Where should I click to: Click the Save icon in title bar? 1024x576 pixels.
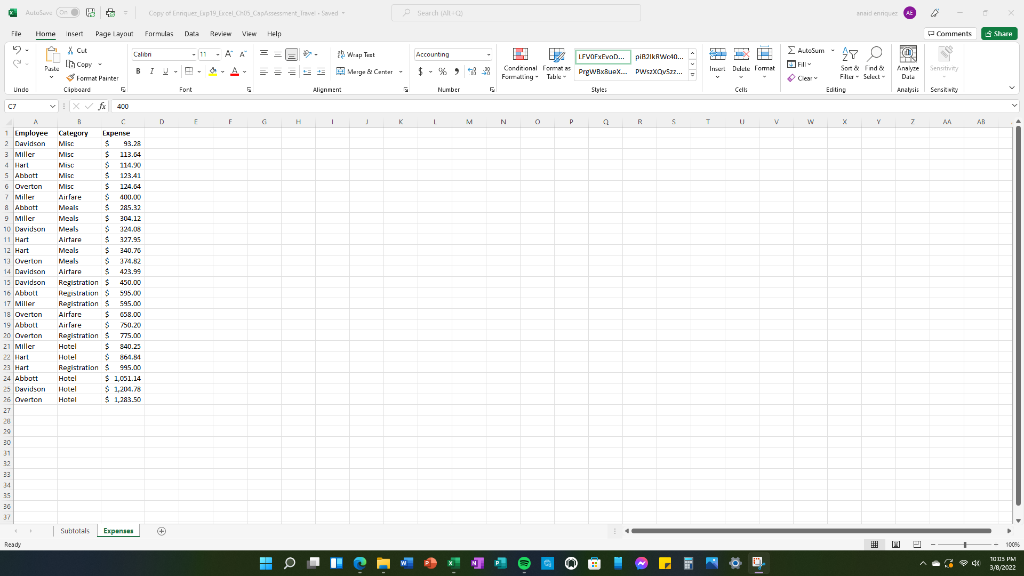click(x=90, y=12)
